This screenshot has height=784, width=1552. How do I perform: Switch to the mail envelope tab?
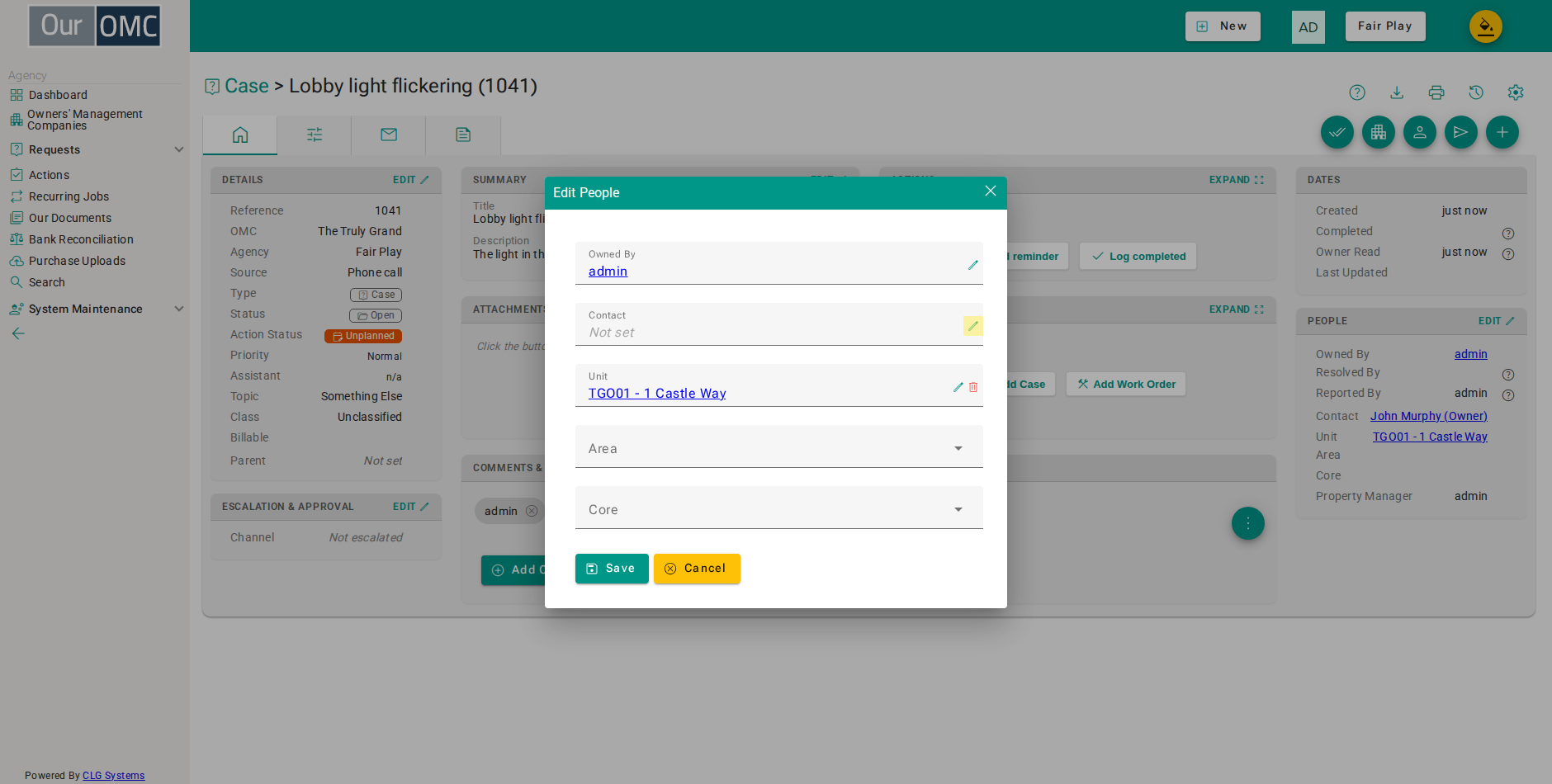(389, 135)
